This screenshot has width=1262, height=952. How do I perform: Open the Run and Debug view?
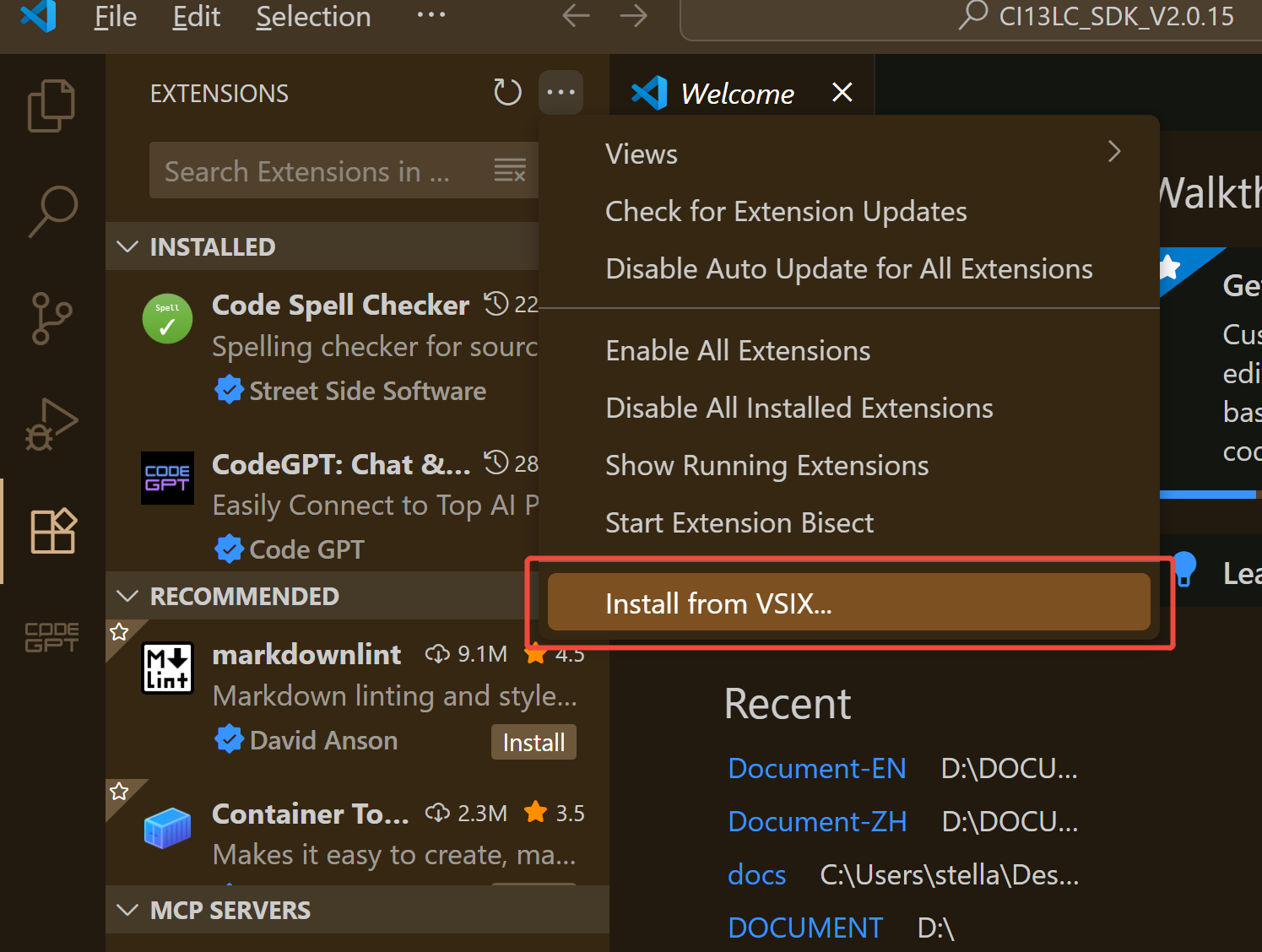(x=51, y=424)
